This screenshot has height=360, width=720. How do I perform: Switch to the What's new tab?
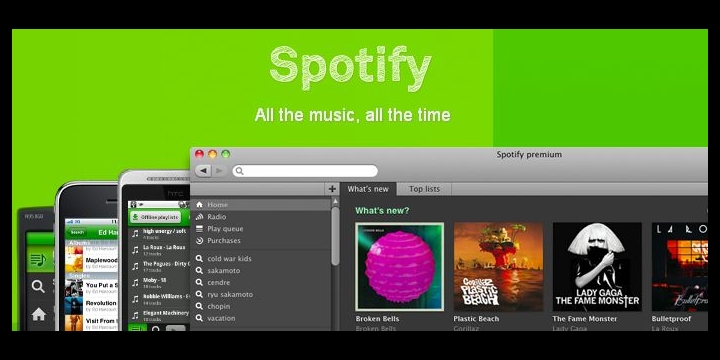pos(368,189)
